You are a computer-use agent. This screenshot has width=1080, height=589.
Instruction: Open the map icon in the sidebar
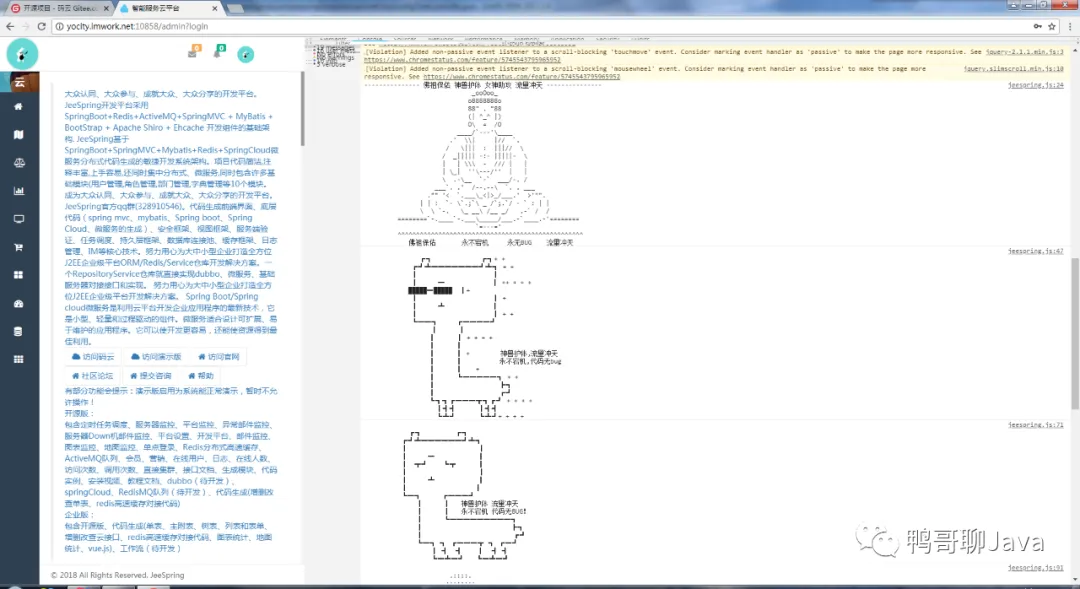[x=19, y=134]
